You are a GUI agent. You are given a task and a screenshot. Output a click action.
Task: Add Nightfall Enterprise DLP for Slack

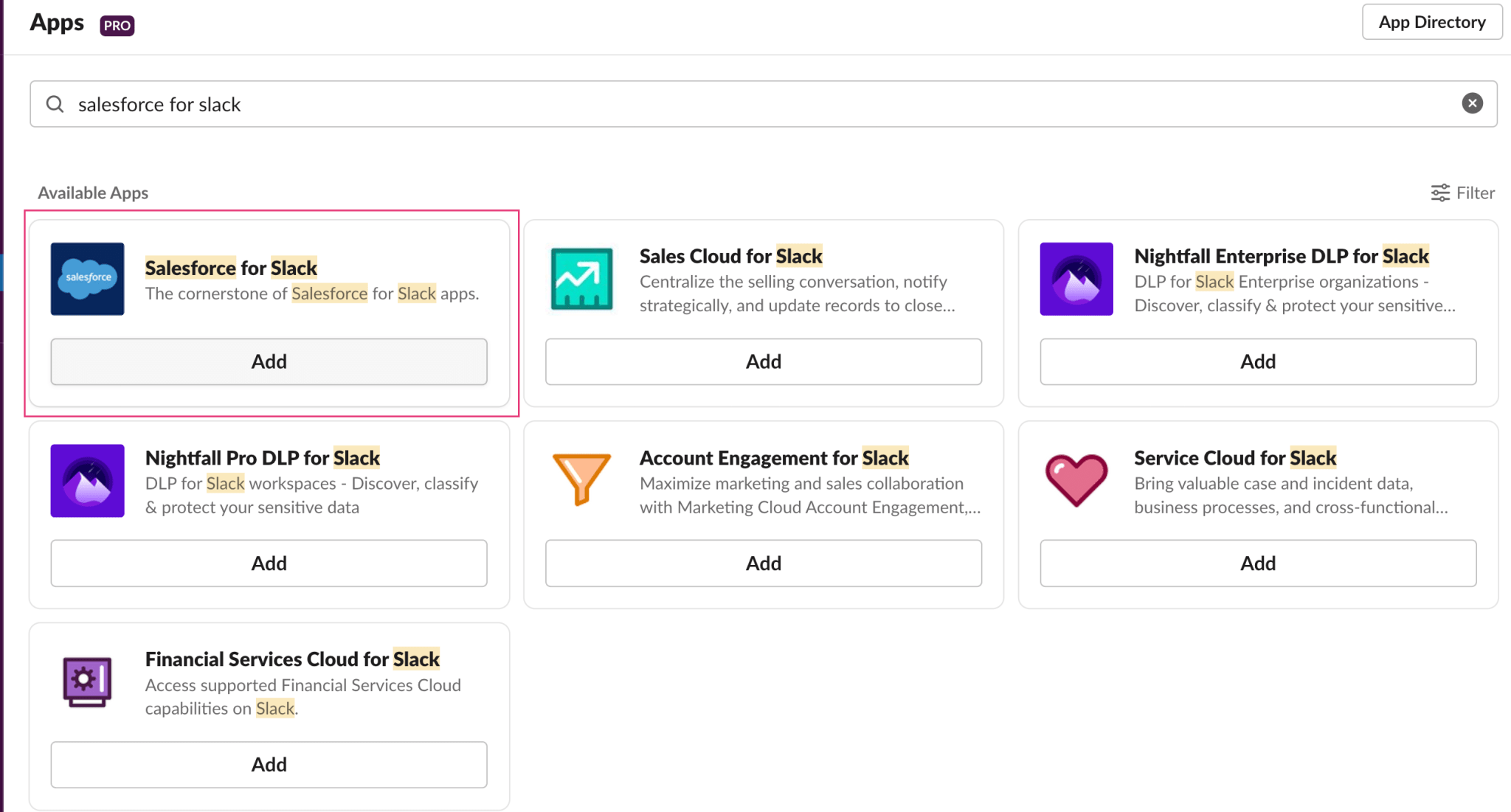pos(1258,361)
